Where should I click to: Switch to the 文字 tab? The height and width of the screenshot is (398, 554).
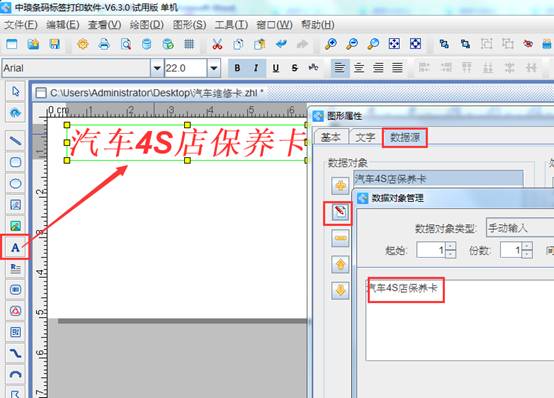click(365, 137)
